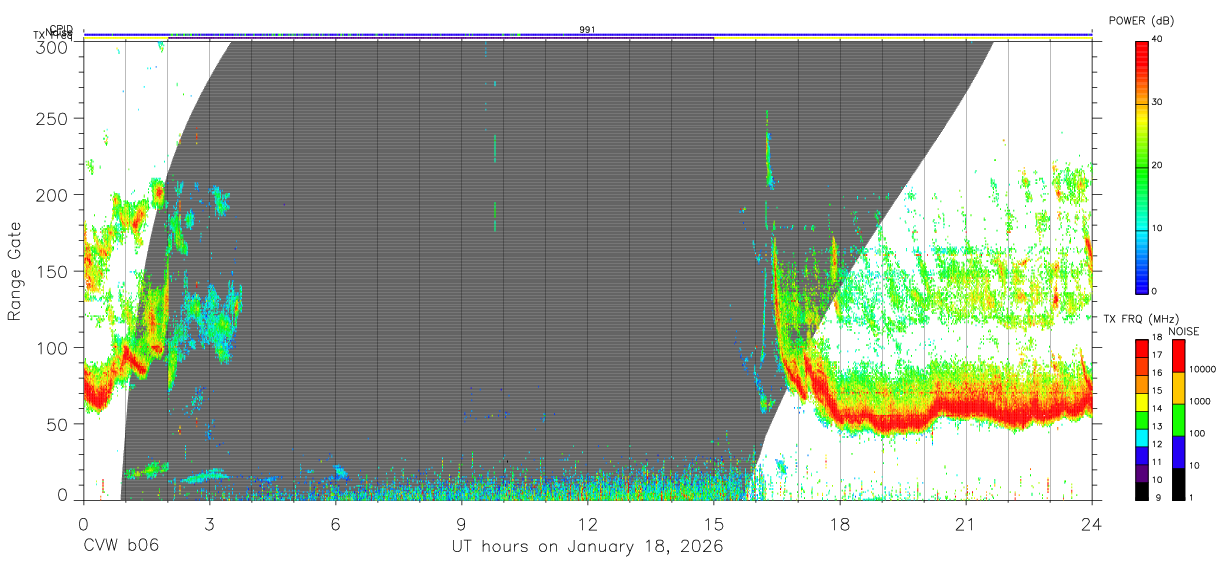Click the 30 label on the power scale

point(1159,103)
